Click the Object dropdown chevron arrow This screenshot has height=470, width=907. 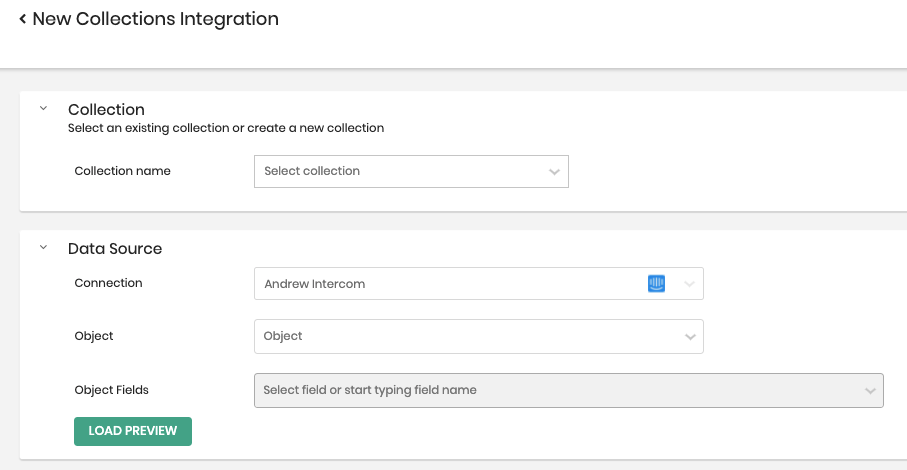690,337
